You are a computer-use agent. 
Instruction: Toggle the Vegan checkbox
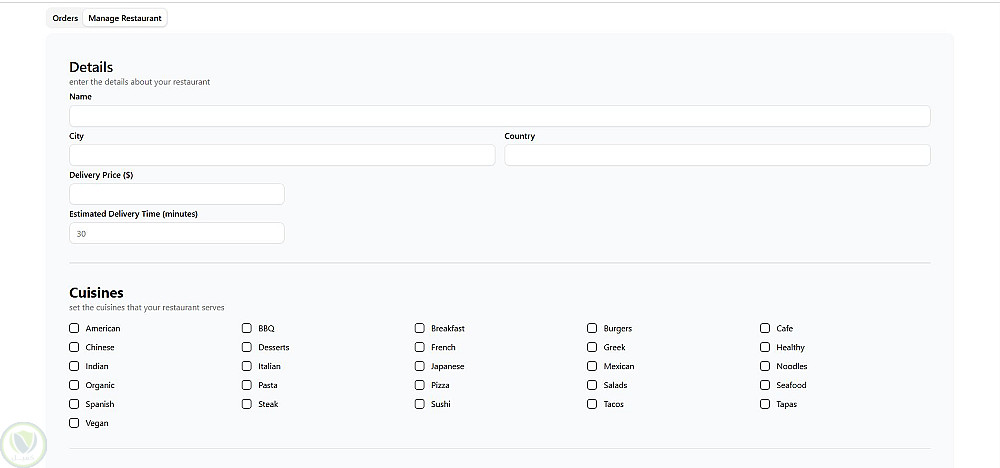coord(74,423)
